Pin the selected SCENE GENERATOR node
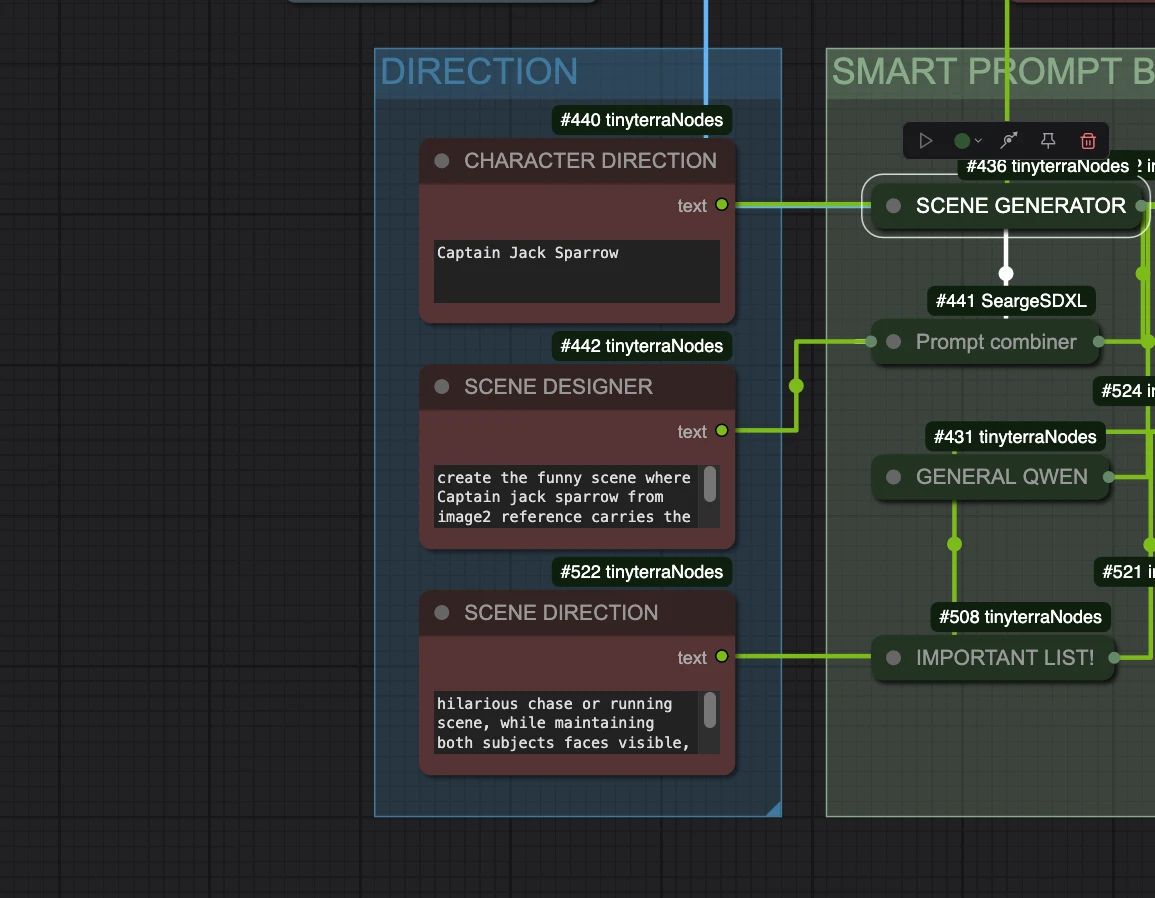Screen dimensions: 1155x898 tap(1048, 141)
